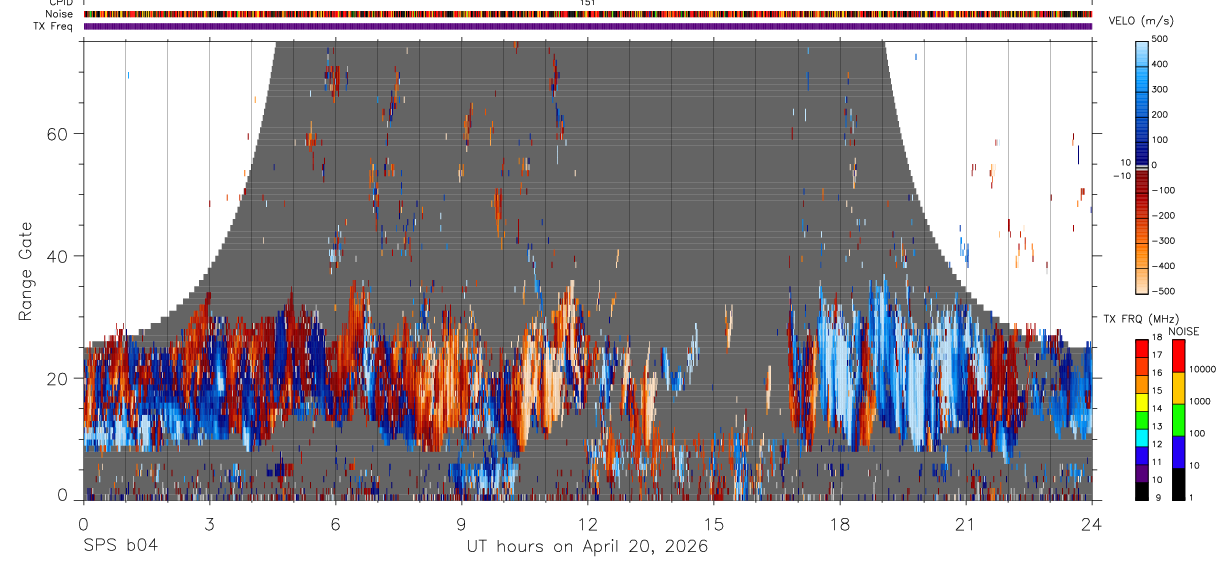Select the red segment of TX FRQ bar
This screenshot has width=1228, height=567.
(1142, 349)
